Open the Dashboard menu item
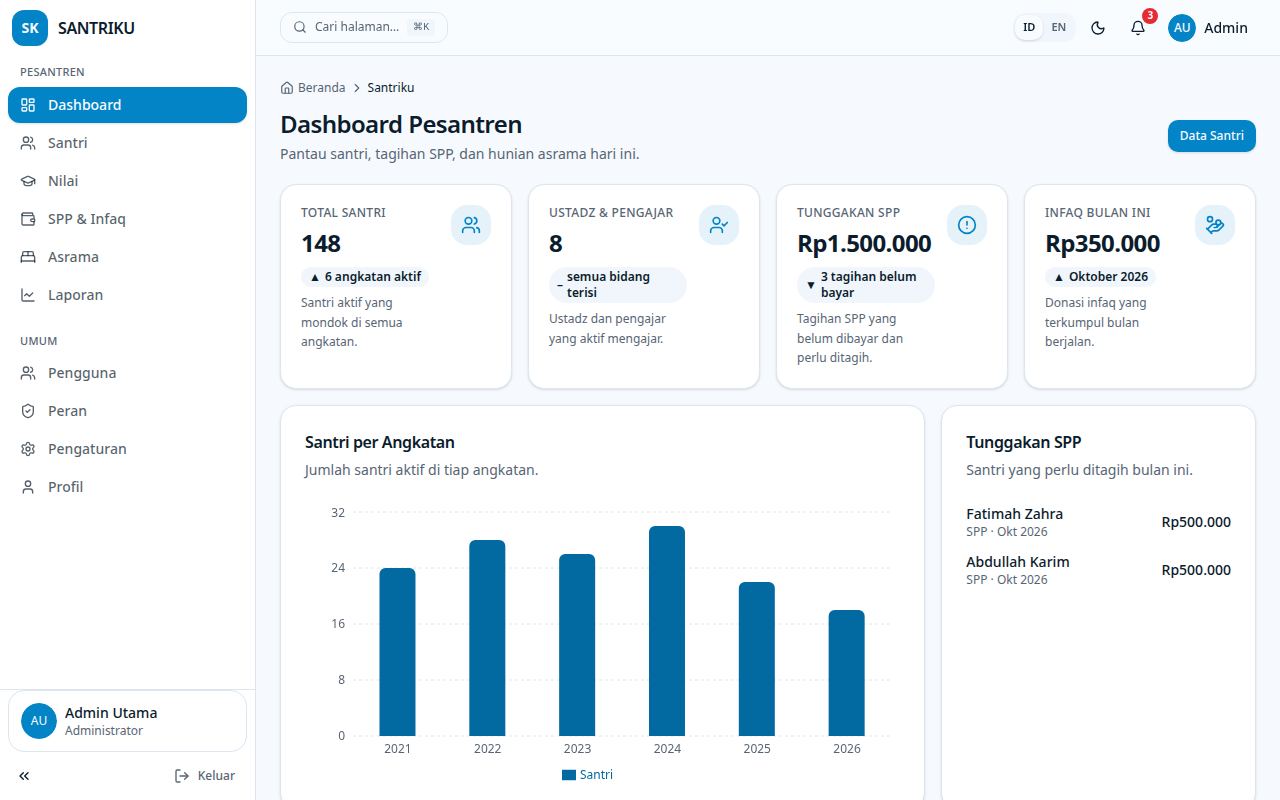Screen dimensions: 1280x800 point(127,105)
